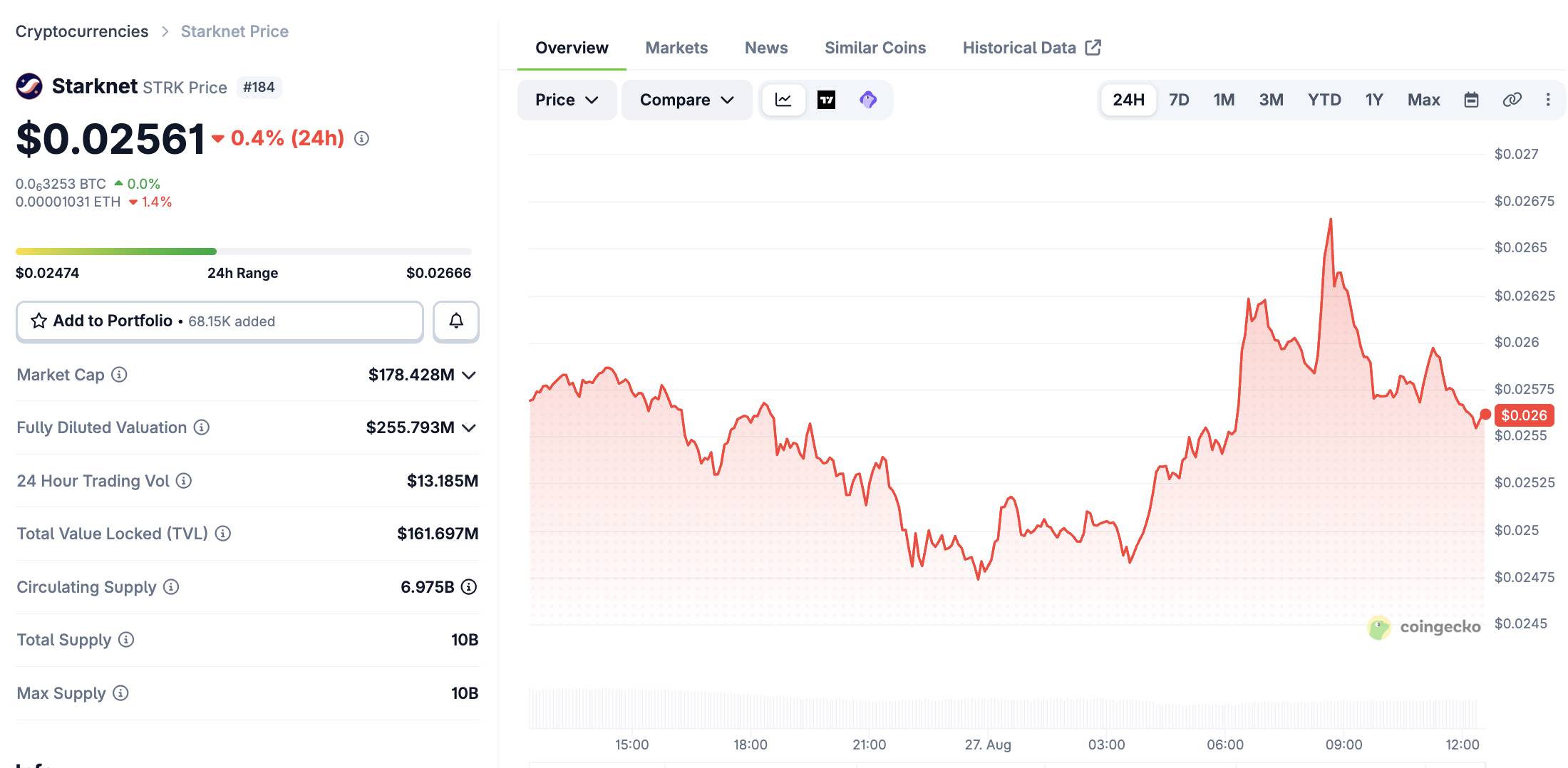
Task: Open the Overview tab
Action: click(x=572, y=48)
